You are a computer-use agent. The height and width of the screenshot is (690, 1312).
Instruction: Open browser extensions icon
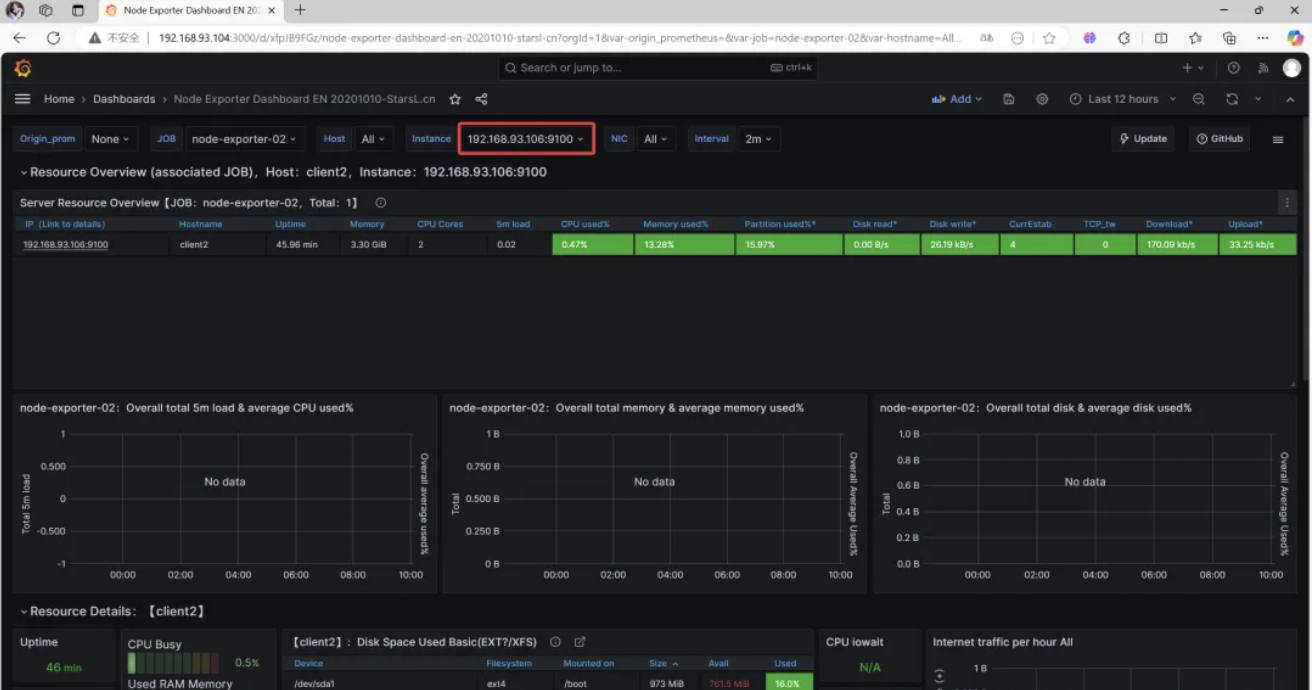(1124, 38)
